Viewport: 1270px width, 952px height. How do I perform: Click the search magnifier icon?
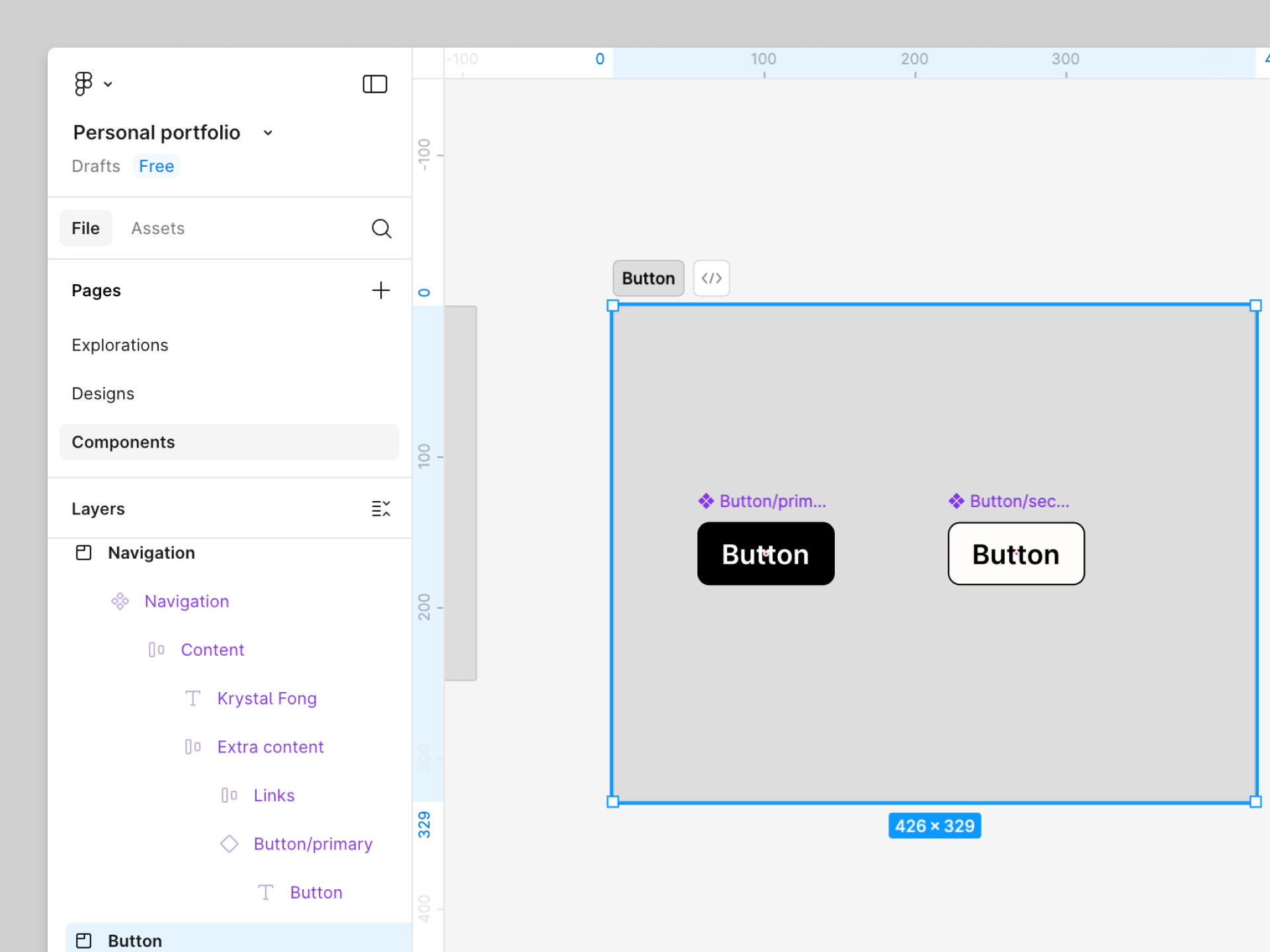point(381,229)
